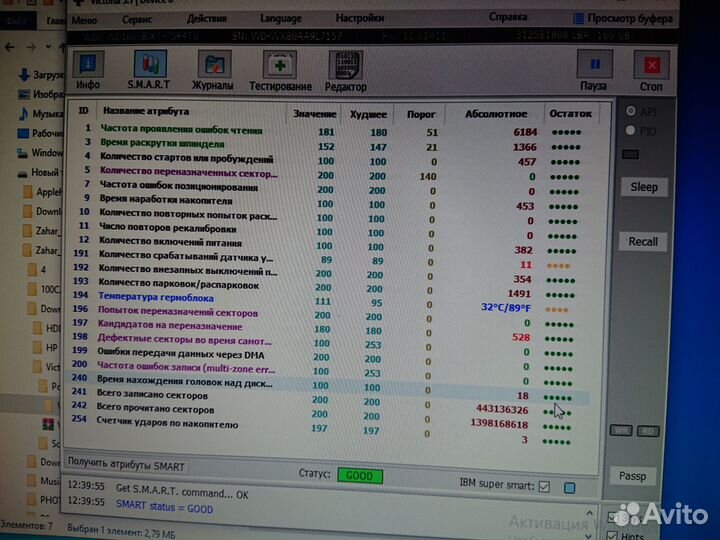
Task: Select the API radio button
Action: pos(631,110)
